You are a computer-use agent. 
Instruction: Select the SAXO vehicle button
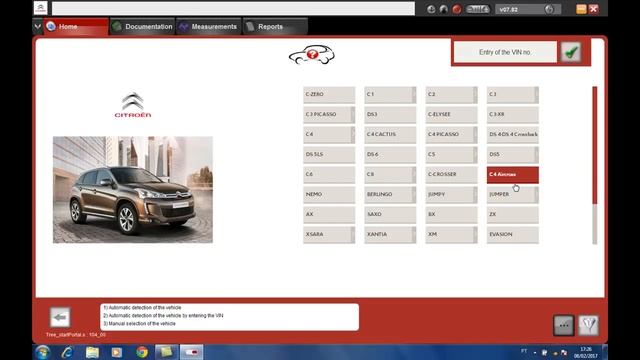[x=390, y=214]
